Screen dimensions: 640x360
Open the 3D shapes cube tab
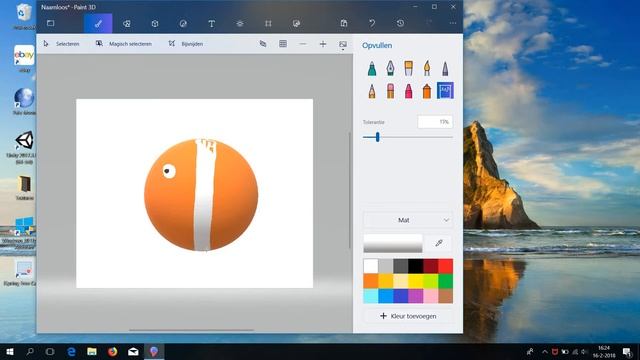(155, 24)
